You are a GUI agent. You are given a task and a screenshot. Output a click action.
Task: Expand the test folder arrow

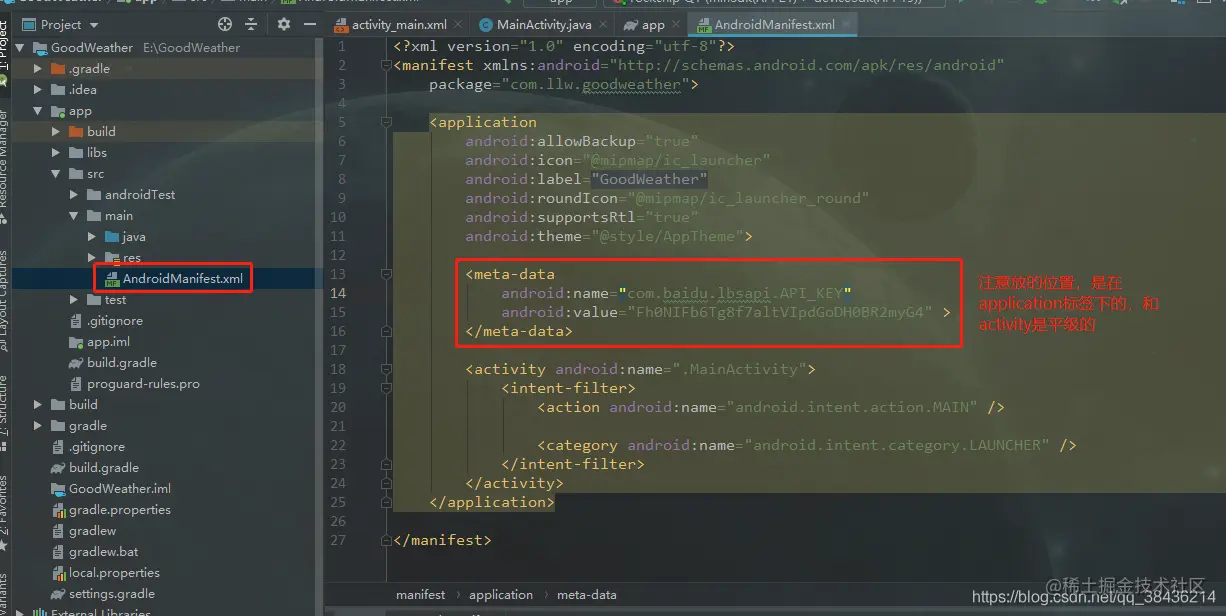click(x=74, y=300)
